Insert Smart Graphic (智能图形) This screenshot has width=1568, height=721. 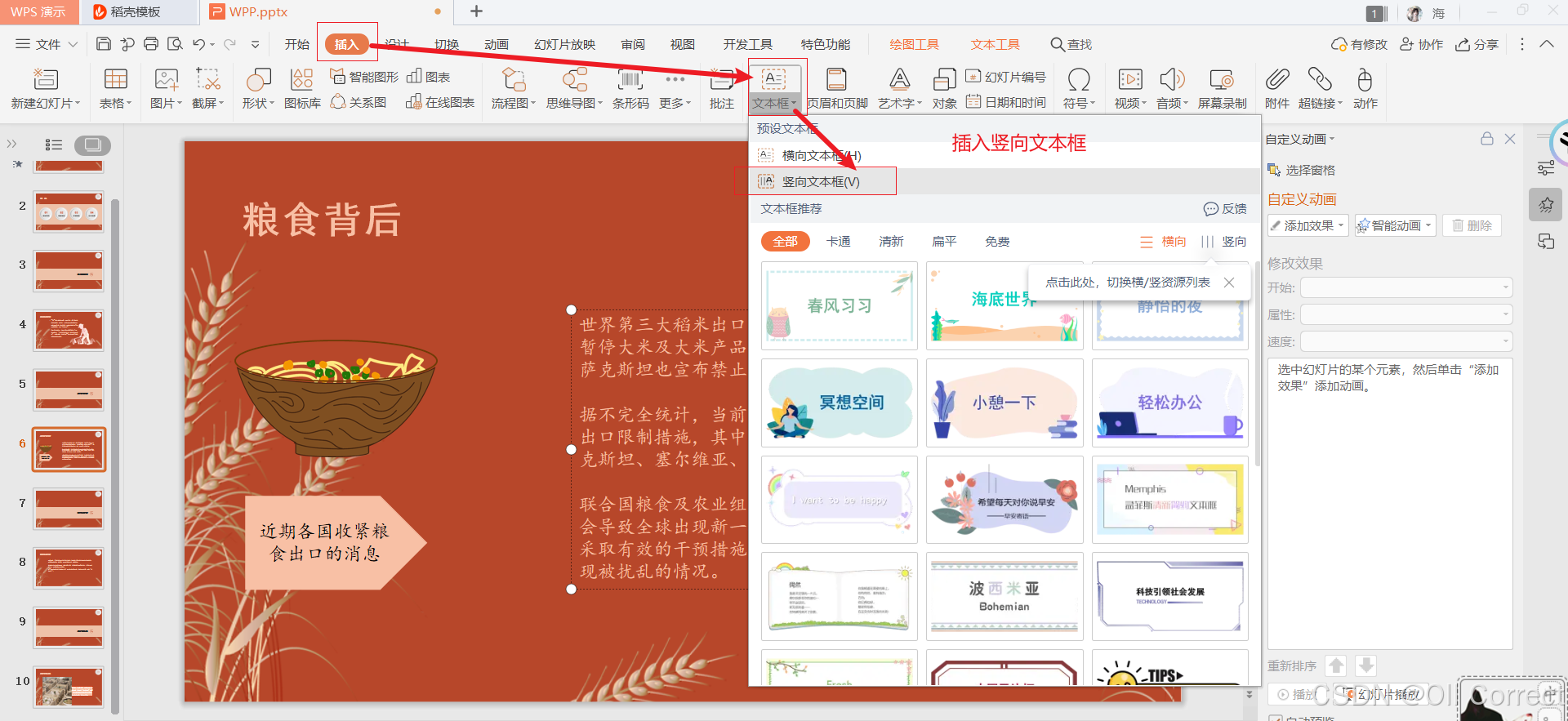364,77
